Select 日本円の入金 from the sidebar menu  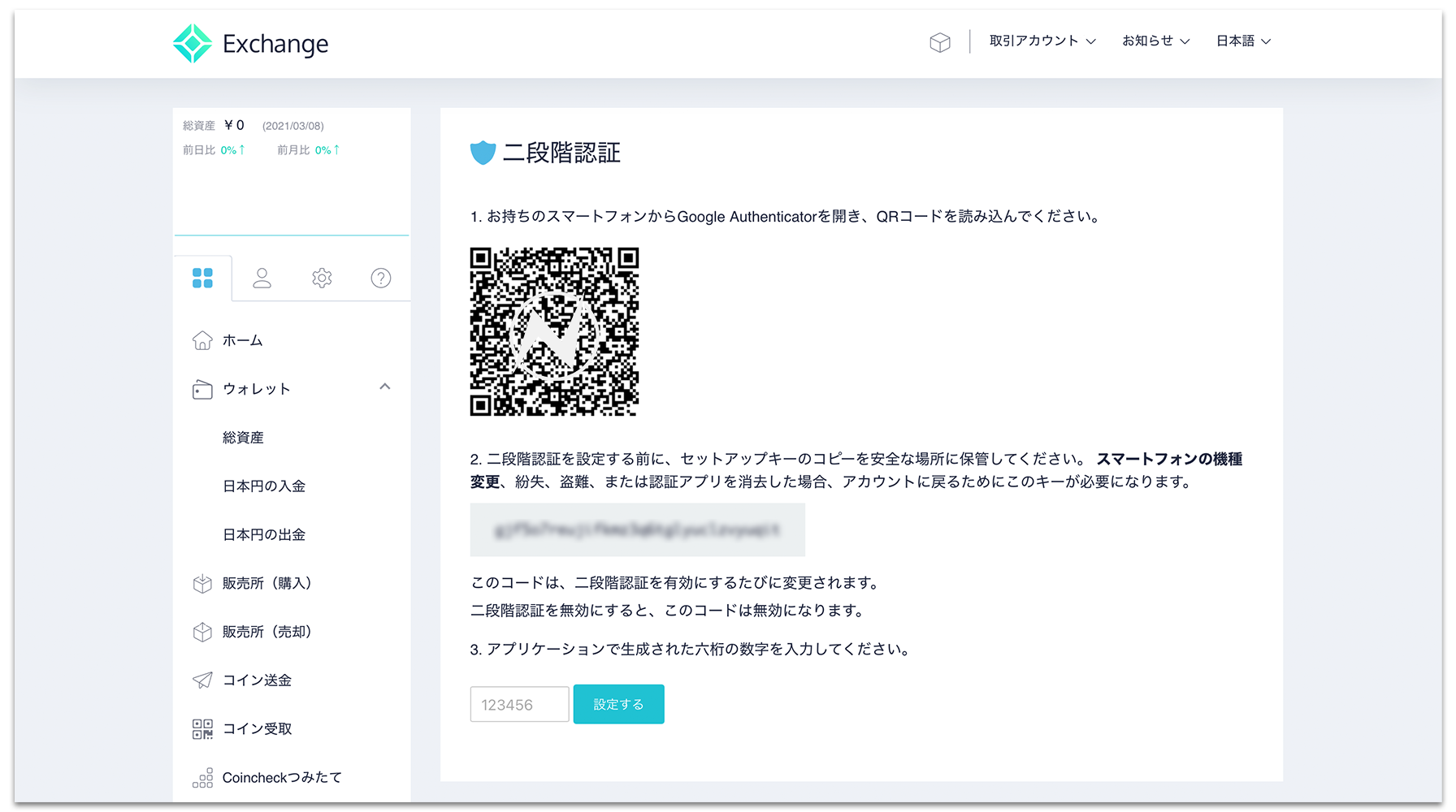265,486
